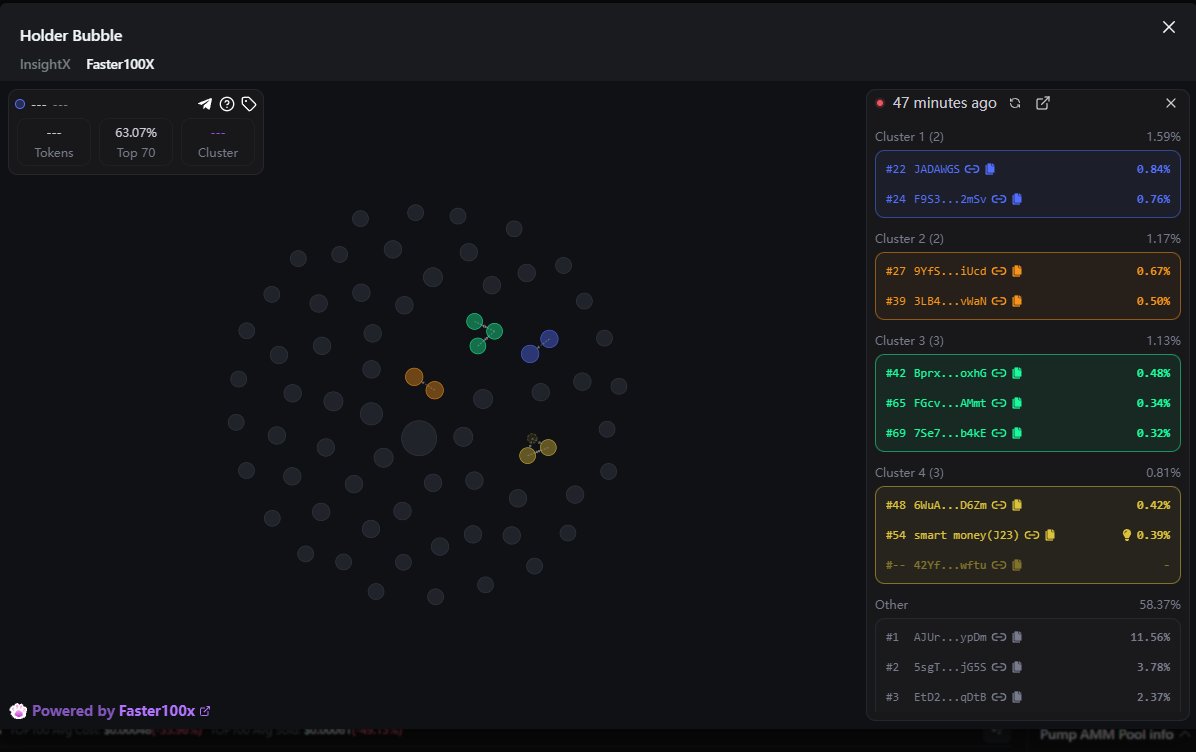Copy address of #1 AJUr...ypDm

pyautogui.click(x=1017, y=637)
